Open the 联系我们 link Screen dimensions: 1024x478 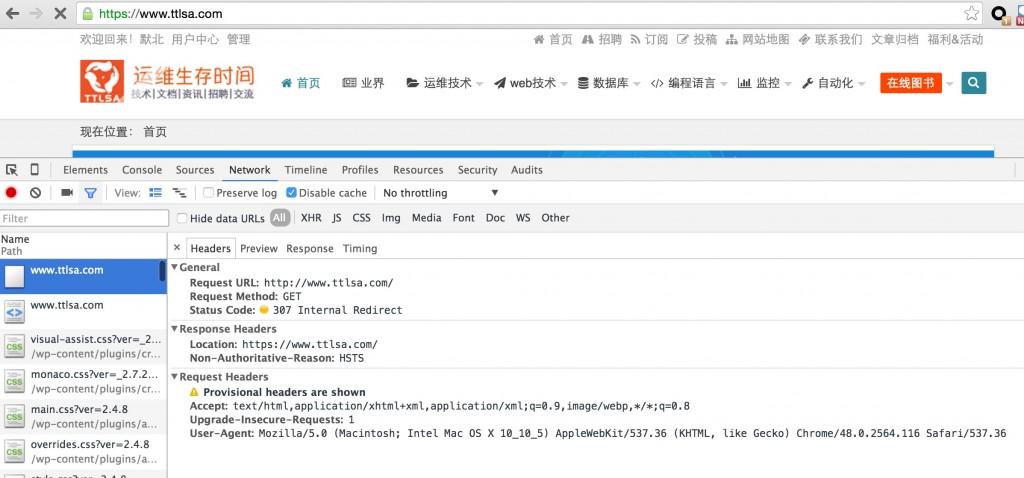point(830,39)
